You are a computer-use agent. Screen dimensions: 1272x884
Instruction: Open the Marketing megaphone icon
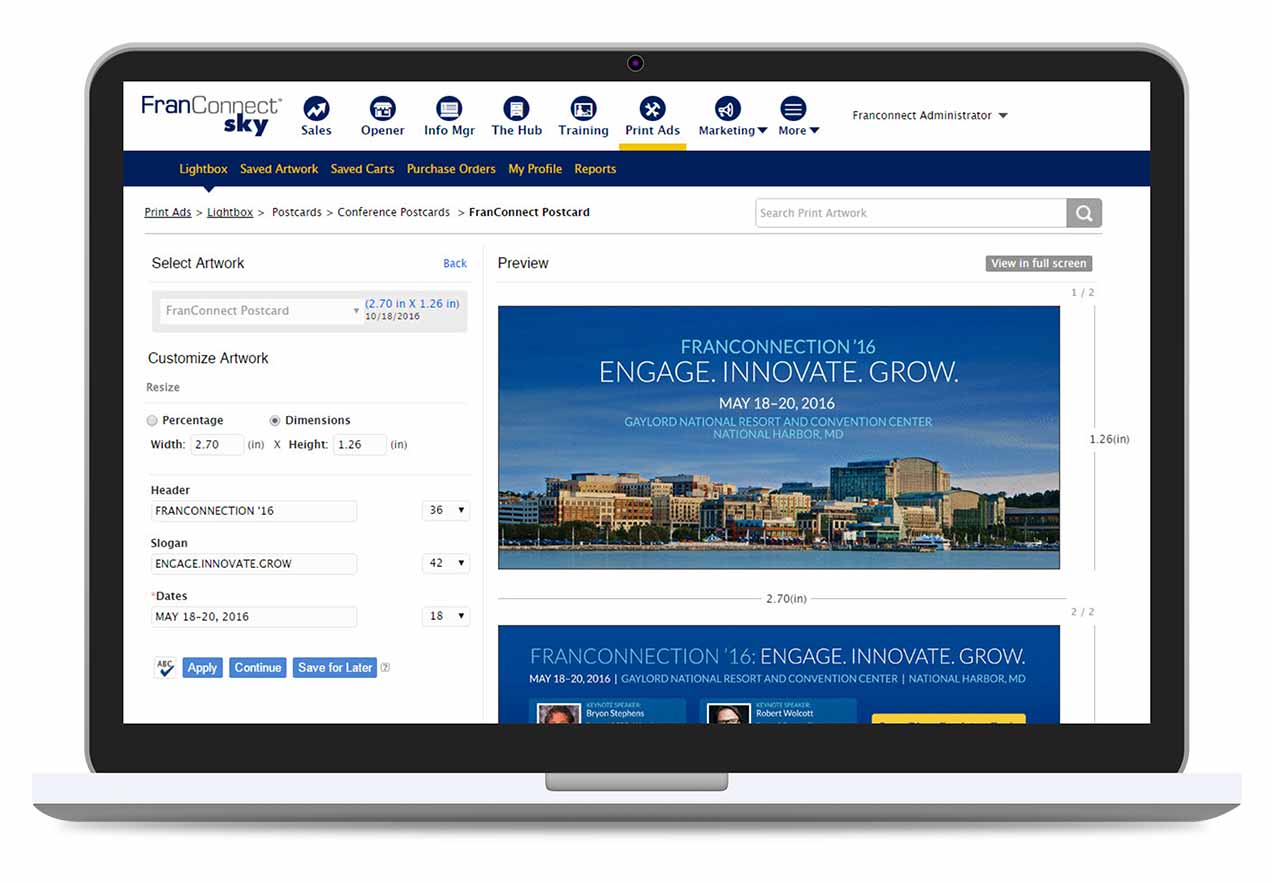(x=728, y=108)
